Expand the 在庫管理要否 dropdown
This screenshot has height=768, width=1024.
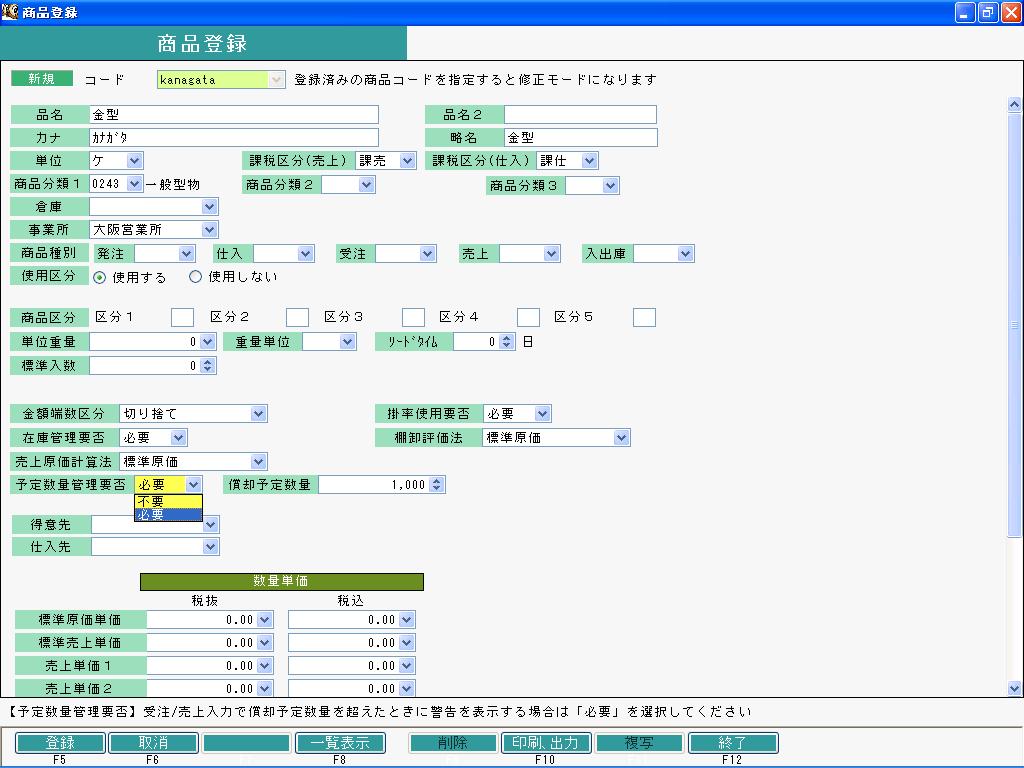point(178,438)
